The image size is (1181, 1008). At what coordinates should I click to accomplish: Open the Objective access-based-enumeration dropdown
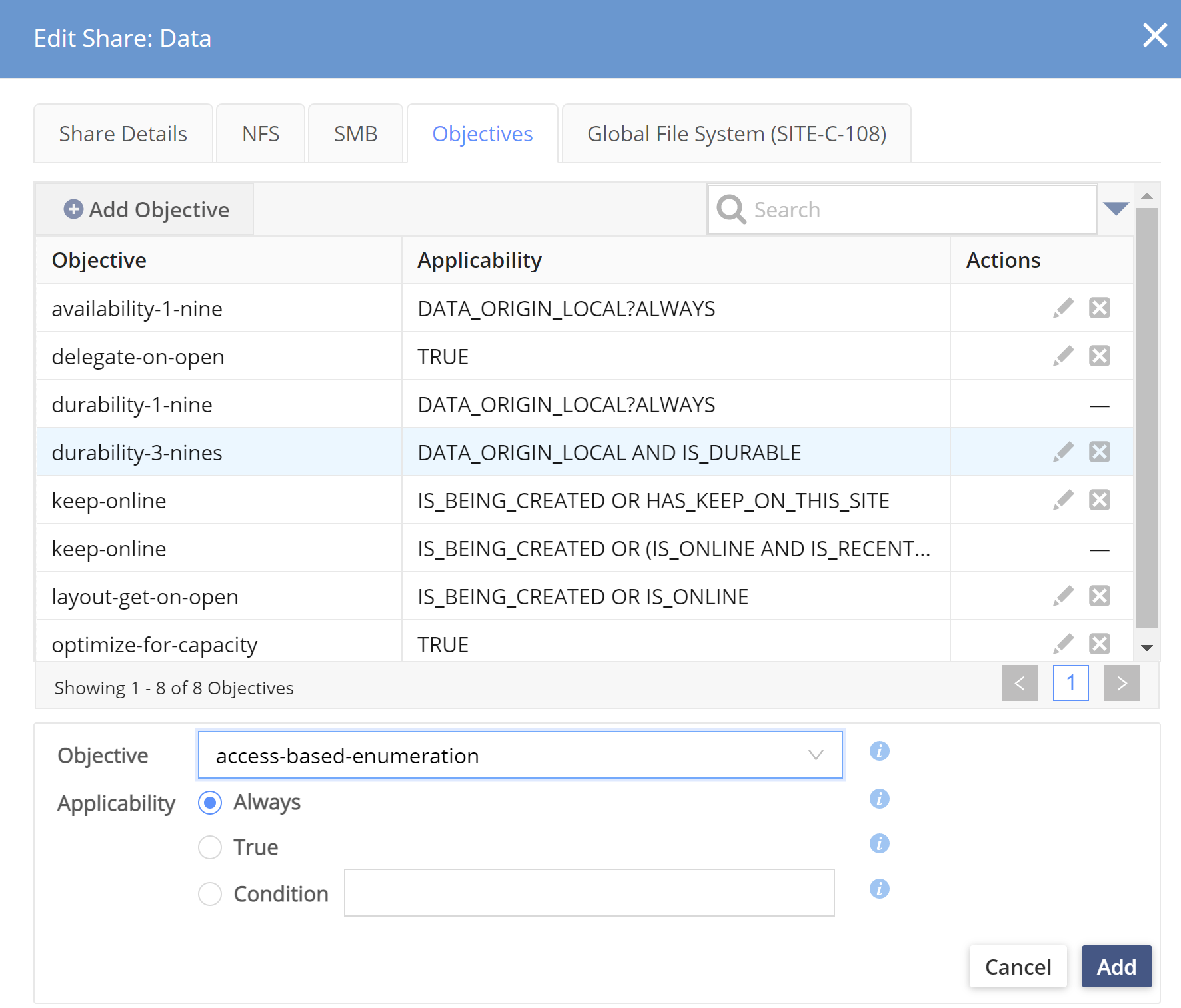(521, 756)
